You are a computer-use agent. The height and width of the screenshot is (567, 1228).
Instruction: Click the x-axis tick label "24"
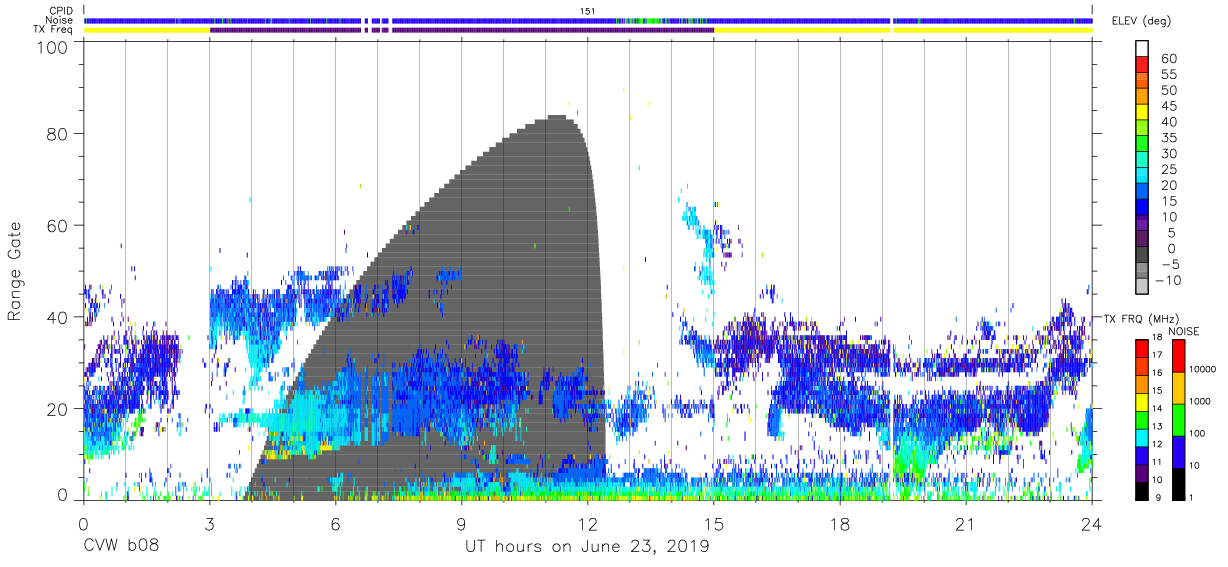1092,523
